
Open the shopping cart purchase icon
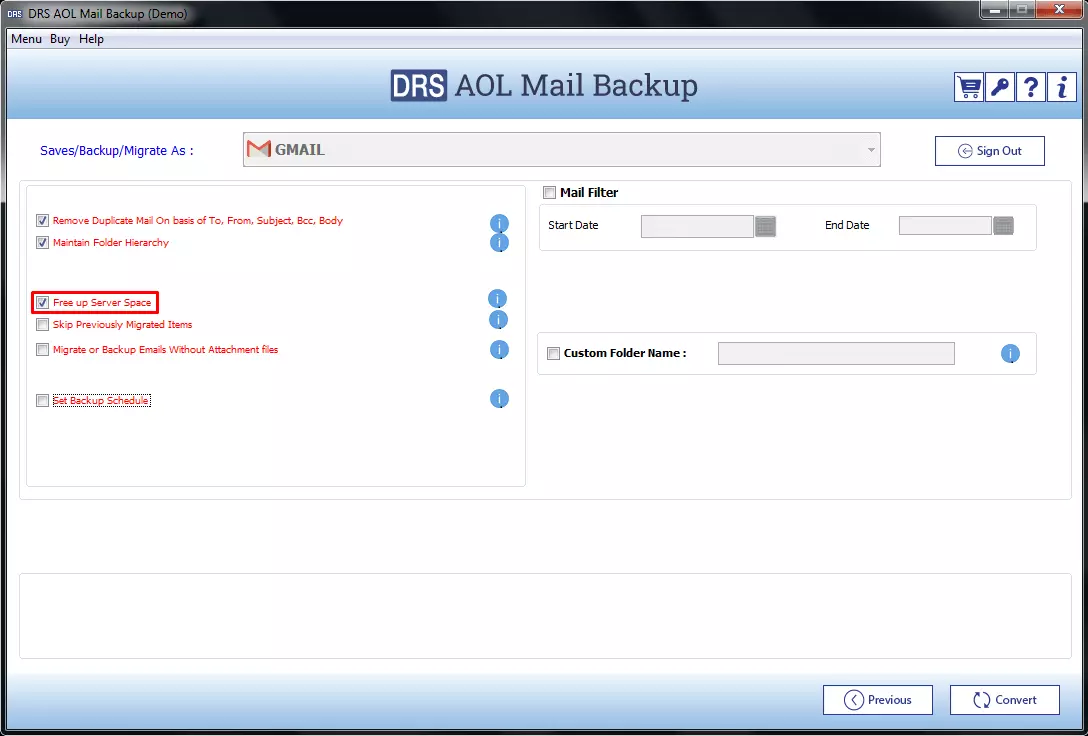(x=969, y=87)
